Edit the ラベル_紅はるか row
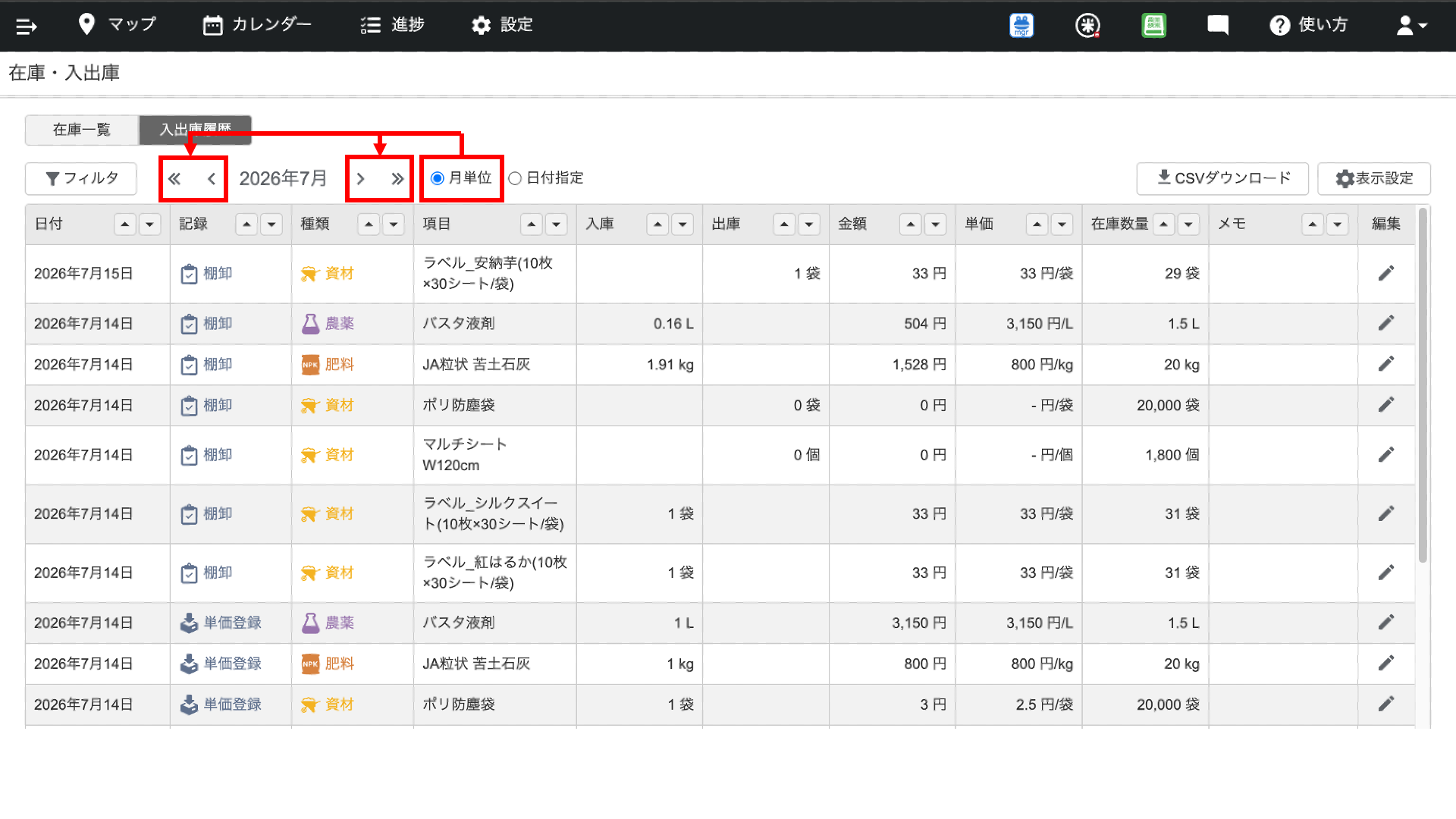This screenshot has height=819, width=1456. tap(1386, 573)
